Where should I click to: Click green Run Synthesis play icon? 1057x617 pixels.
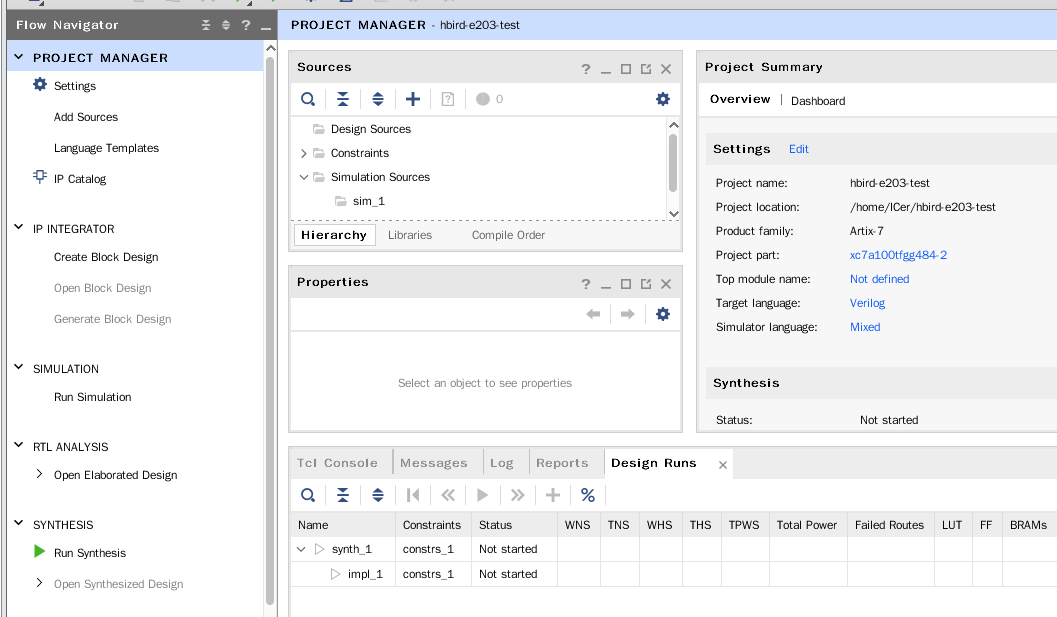(39, 552)
